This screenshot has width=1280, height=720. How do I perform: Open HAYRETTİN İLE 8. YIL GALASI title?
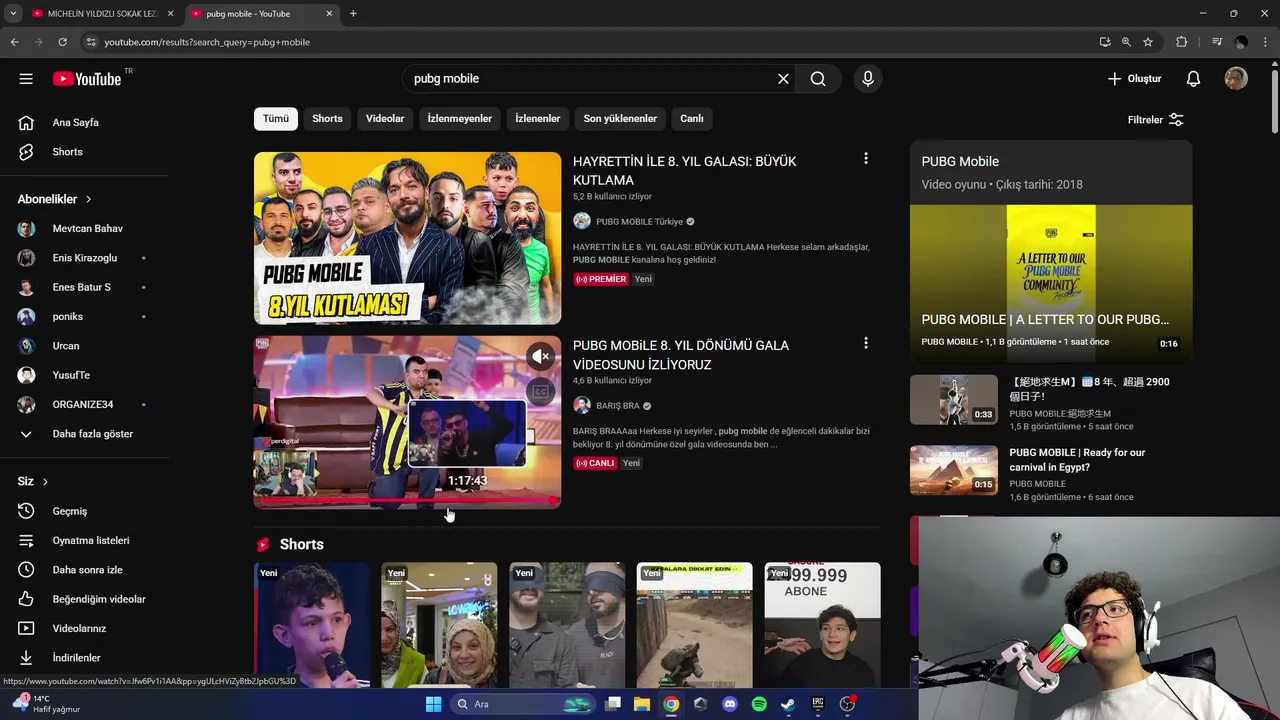tap(685, 171)
